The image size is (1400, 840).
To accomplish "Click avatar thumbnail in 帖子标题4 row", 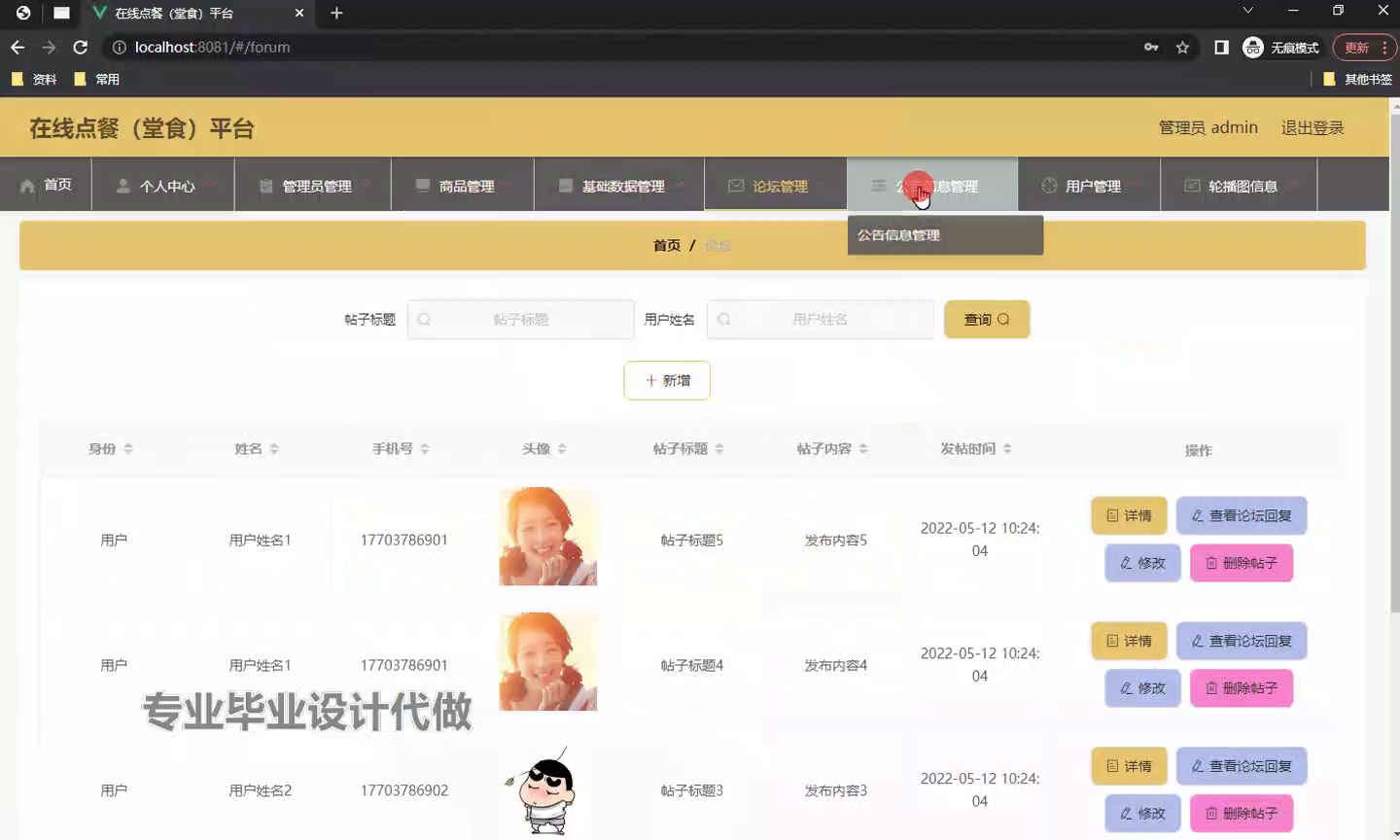I will tap(548, 661).
